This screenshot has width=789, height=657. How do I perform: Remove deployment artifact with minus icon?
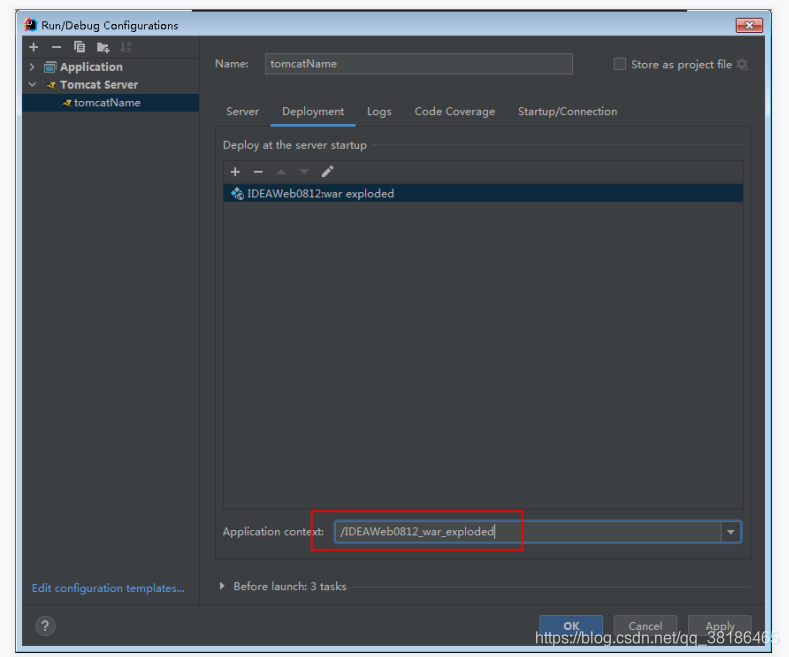pyautogui.click(x=258, y=172)
